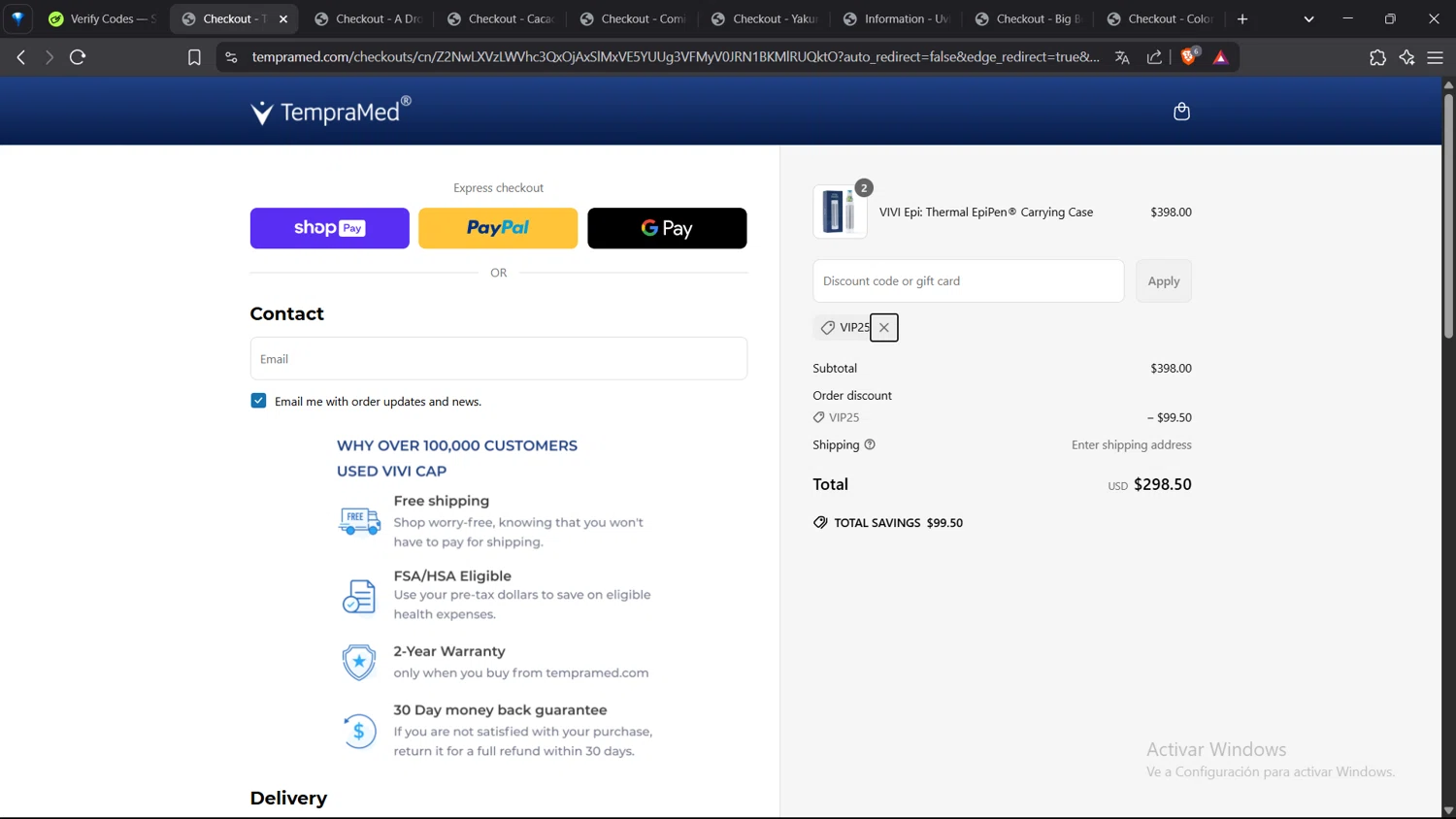Click the "– $99.50" order discount amount
Image resolution: width=1456 pixels, height=819 pixels.
point(1170,417)
